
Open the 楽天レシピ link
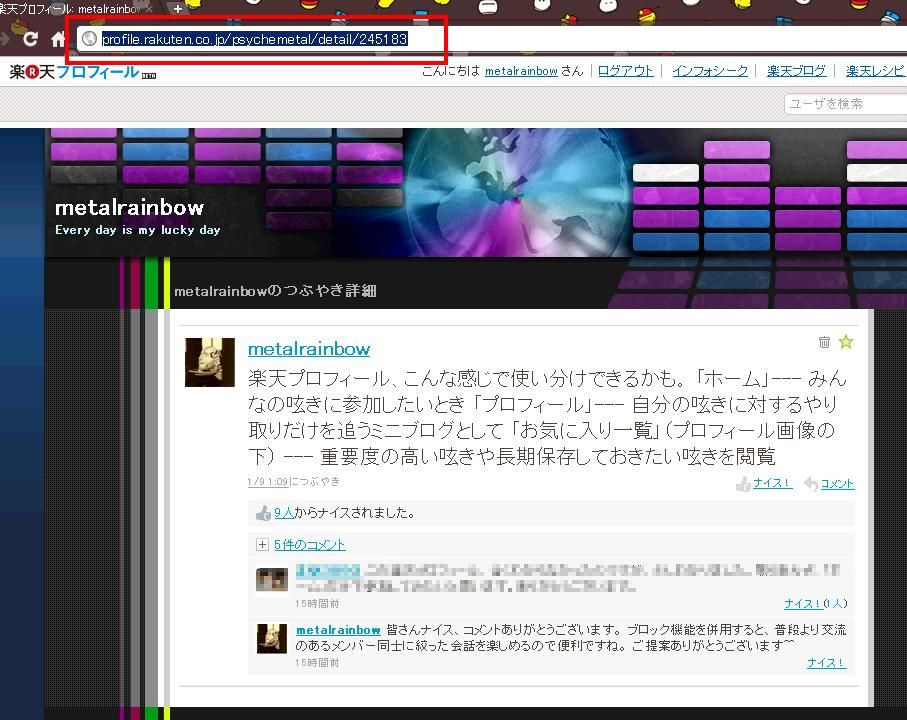point(876,71)
